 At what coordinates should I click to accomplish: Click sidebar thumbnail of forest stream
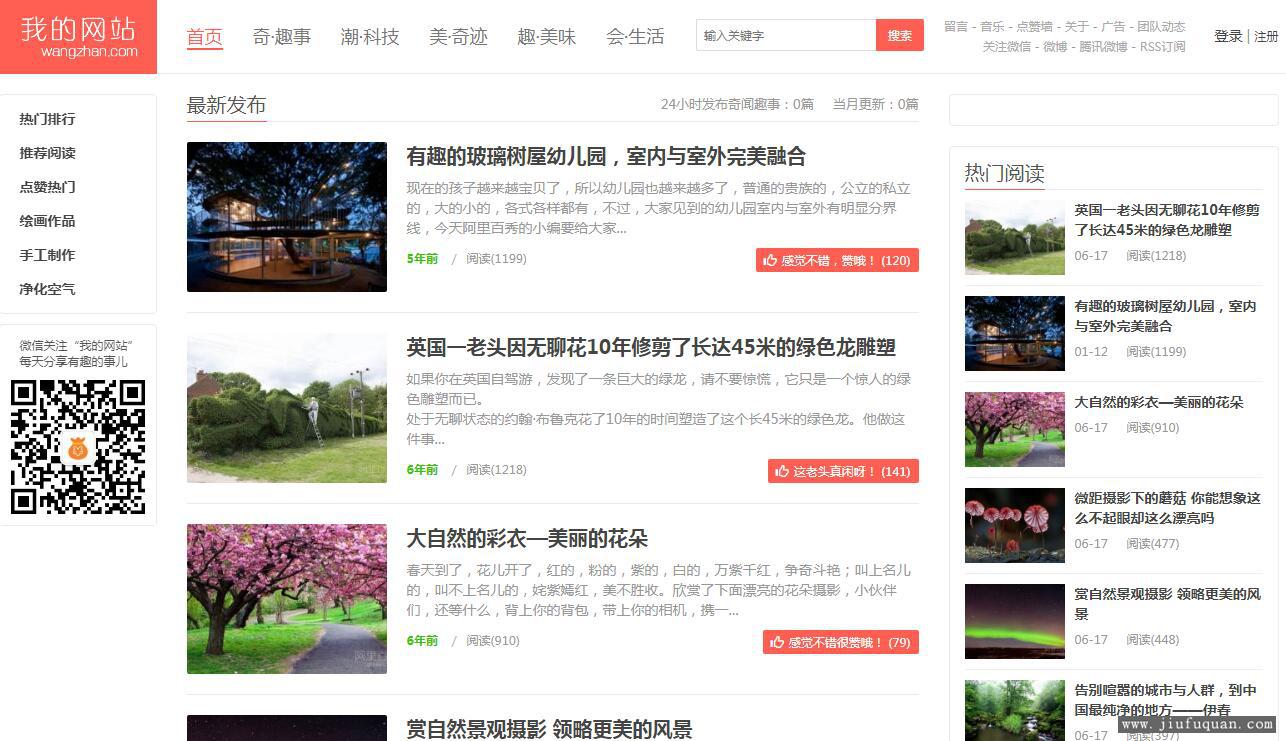coord(1015,711)
